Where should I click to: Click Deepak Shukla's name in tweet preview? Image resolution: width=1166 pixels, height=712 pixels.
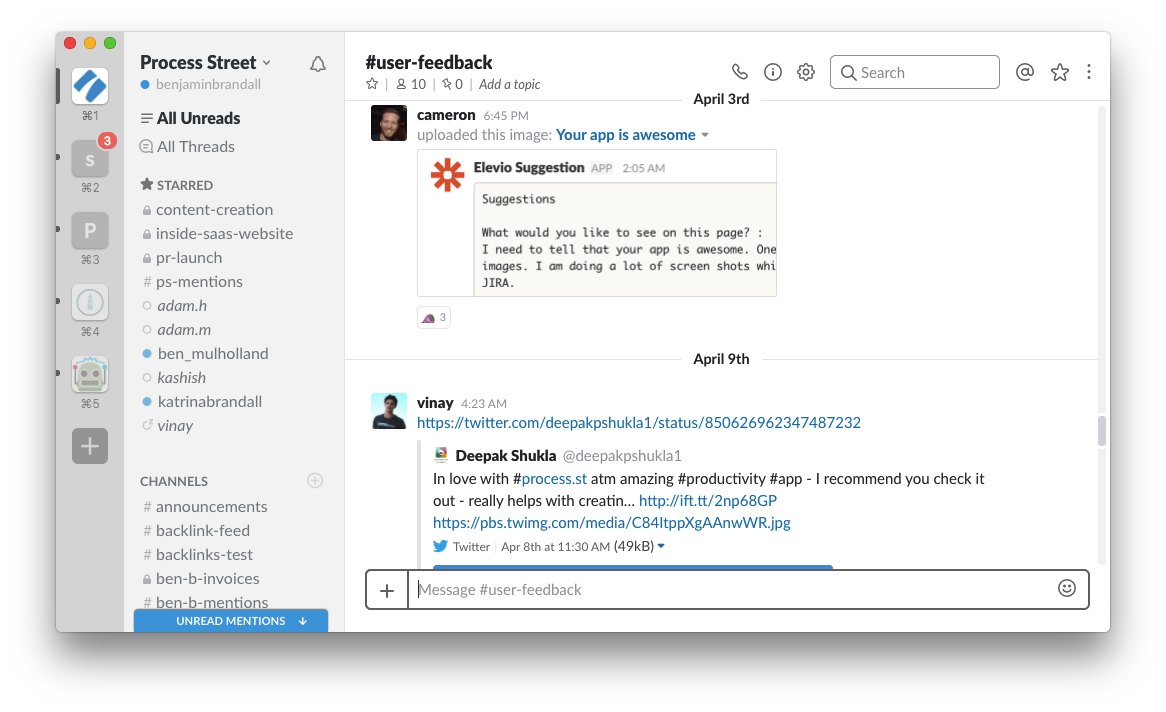point(506,455)
